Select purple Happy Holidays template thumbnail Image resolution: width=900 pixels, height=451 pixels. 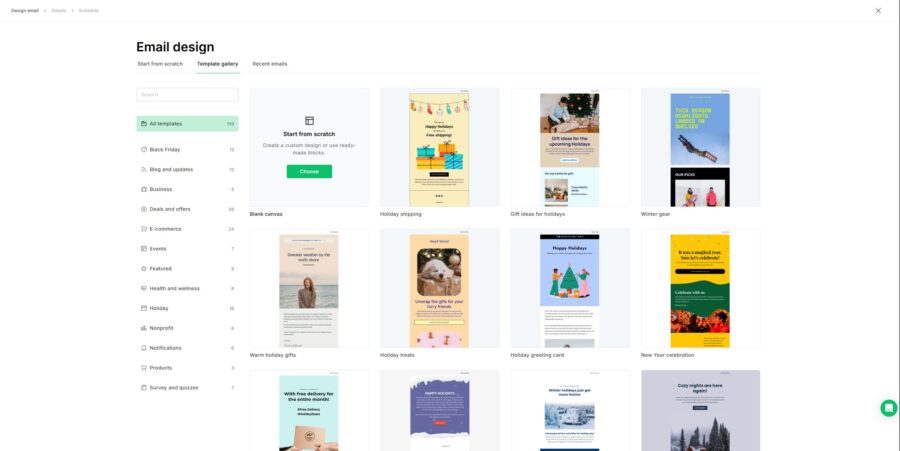pos(440,410)
